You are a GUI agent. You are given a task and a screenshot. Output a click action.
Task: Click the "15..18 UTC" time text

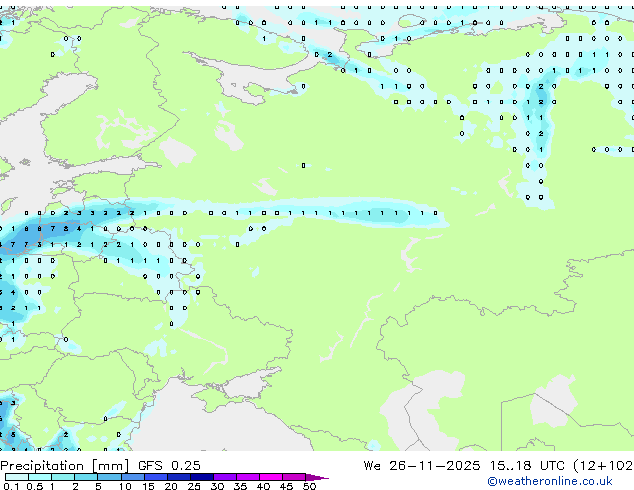(x=527, y=466)
